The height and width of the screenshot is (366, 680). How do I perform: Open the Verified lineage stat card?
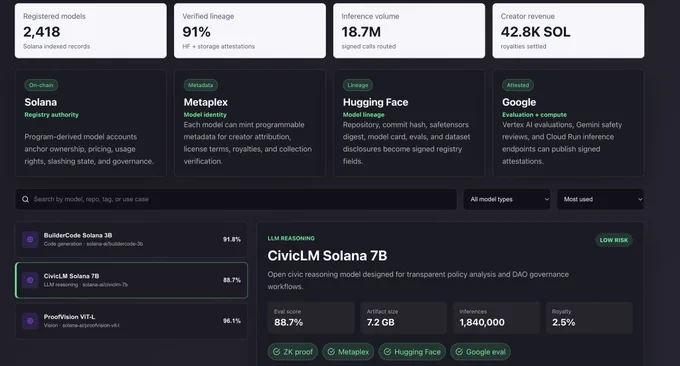coord(250,31)
